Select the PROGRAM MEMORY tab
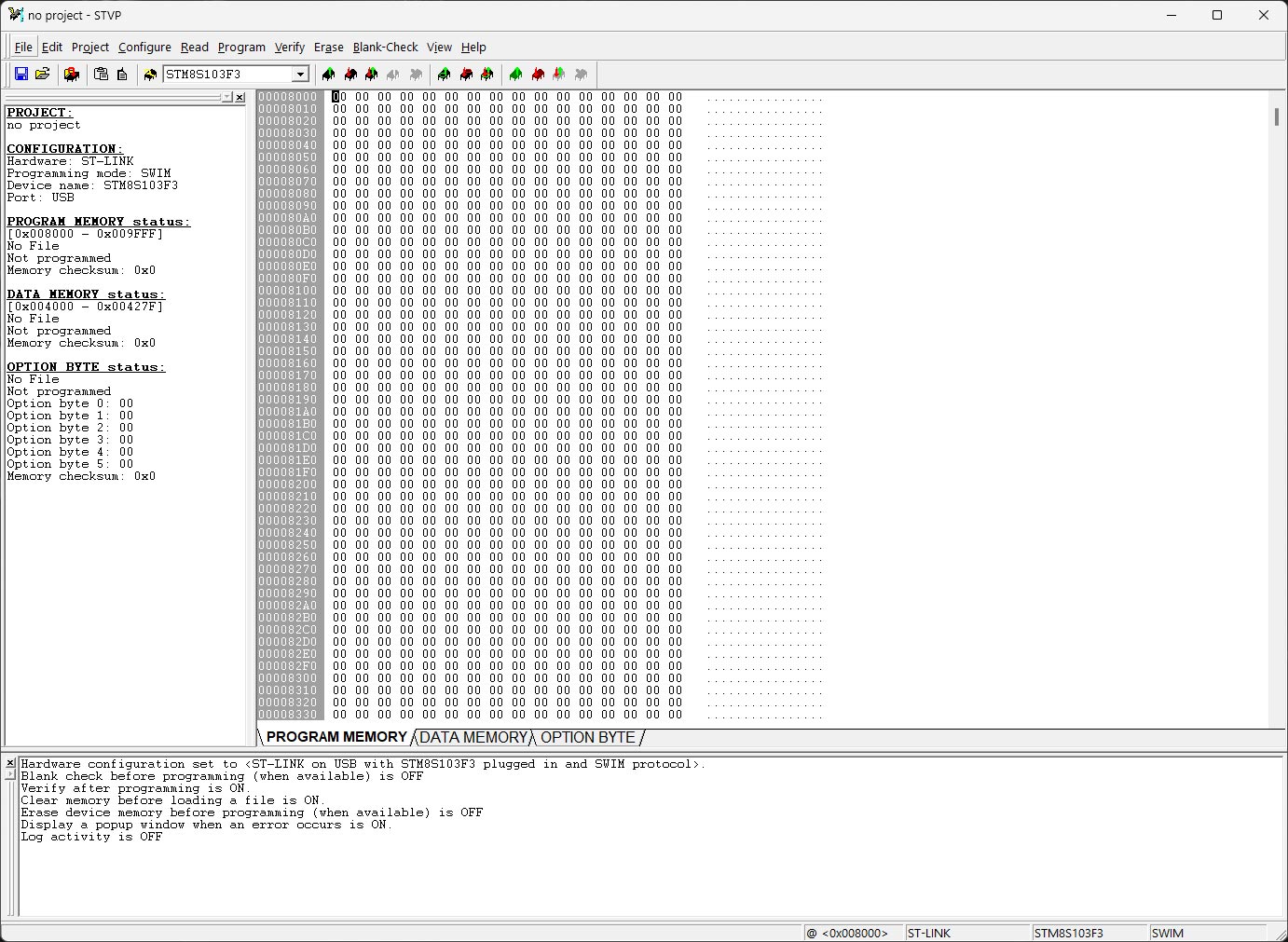This screenshot has height=942, width=1288. point(336,737)
